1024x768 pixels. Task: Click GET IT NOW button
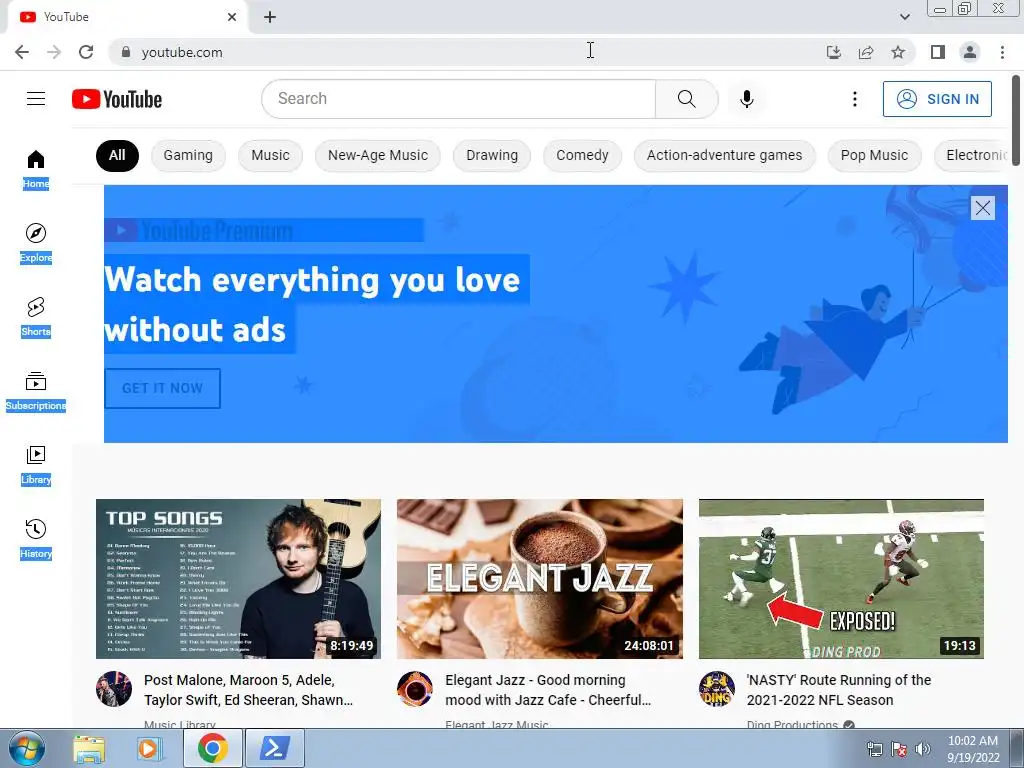pos(163,388)
